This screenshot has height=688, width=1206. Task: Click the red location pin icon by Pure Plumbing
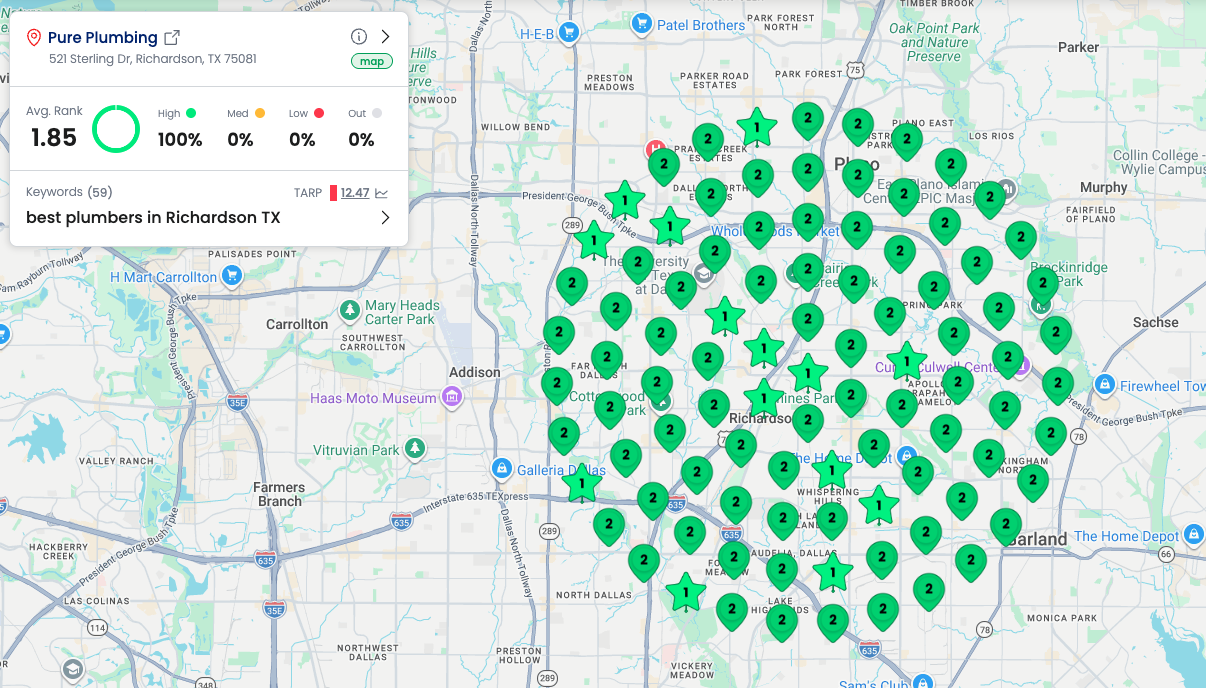coord(33,38)
